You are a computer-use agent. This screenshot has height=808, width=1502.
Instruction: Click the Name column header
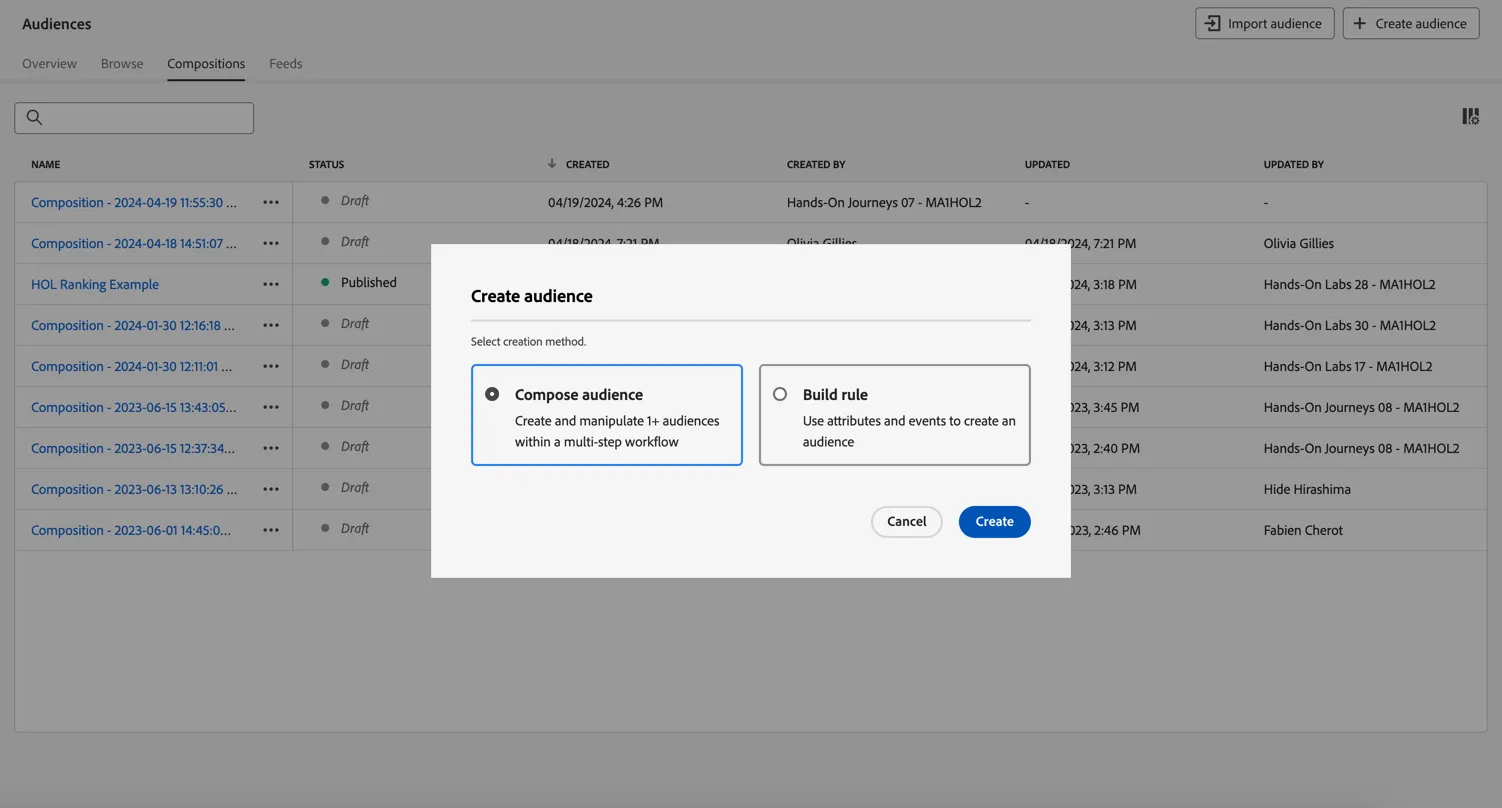(x=45, y=164)
